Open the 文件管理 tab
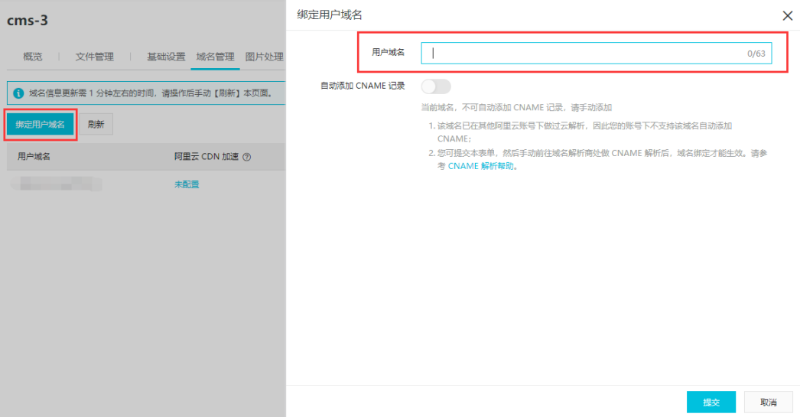Viewport: 800px width, 417px height. [95, 56]
